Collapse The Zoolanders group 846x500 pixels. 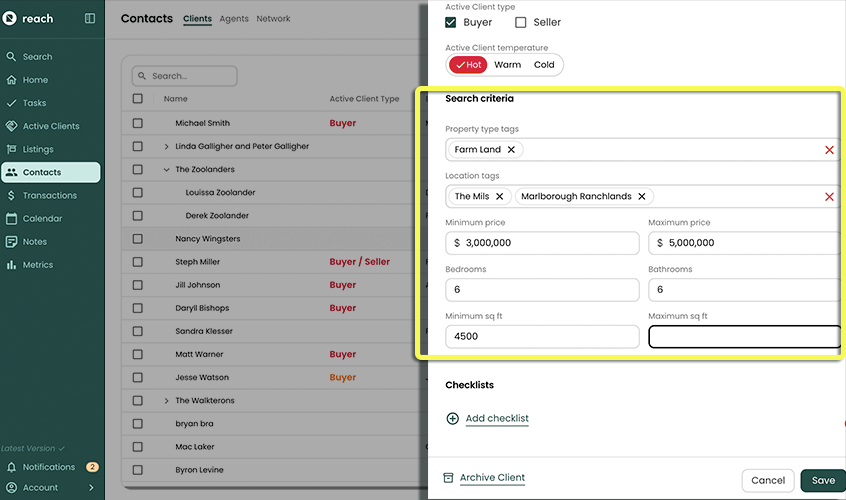[x=167, y=170]
